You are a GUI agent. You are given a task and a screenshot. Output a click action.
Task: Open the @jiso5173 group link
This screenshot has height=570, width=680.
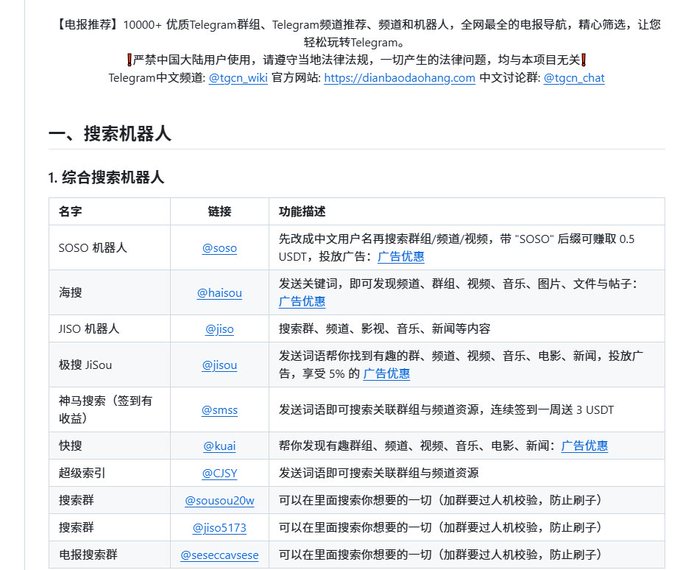pyautogui.click(x=219, y=527)
